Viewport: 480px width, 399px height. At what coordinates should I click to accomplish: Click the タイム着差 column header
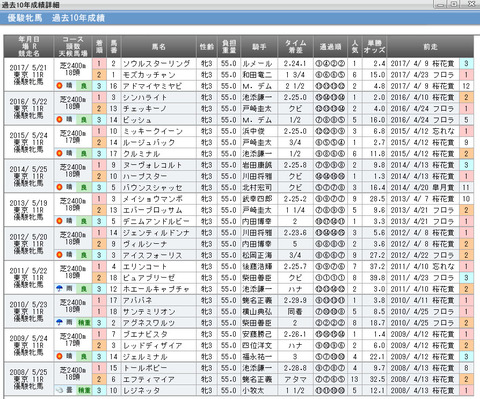click(x=295, y=47)
